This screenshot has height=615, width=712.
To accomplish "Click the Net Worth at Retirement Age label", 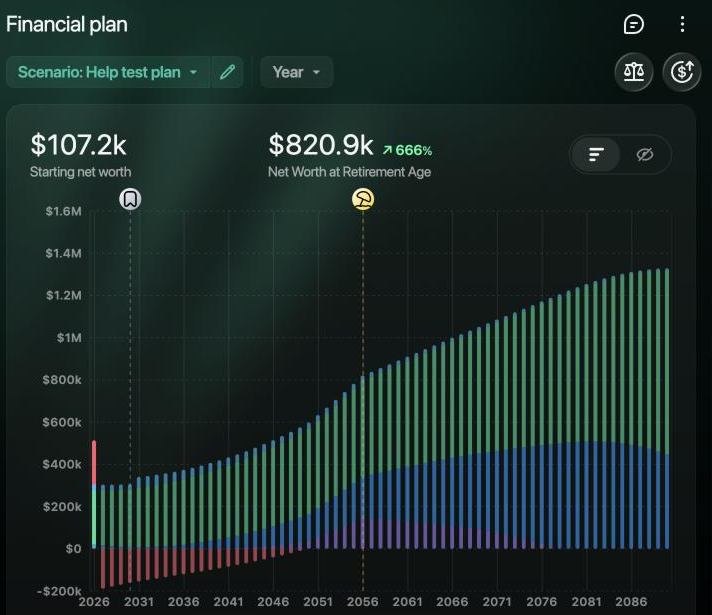I will click(x=349, y=172).
